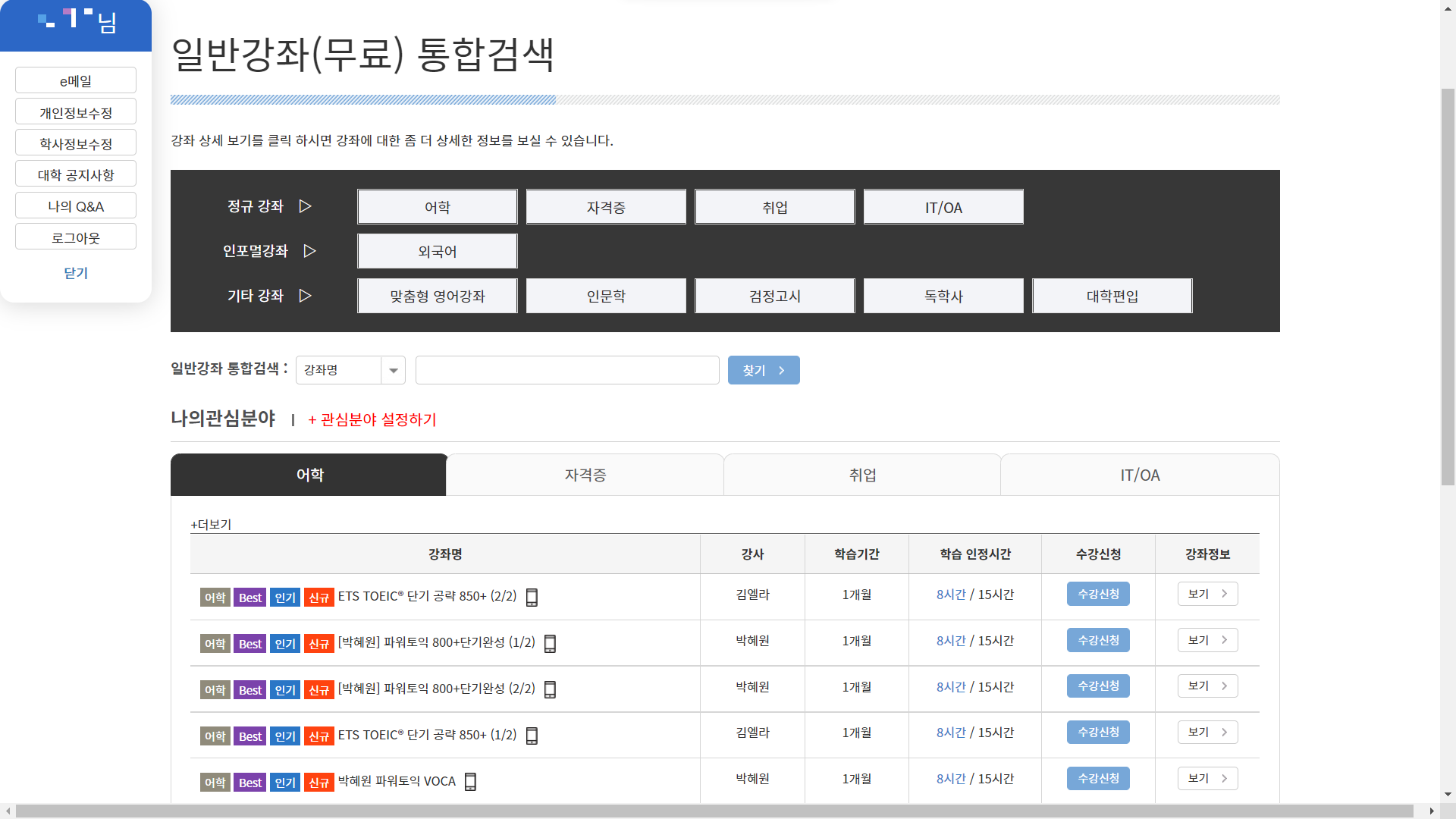Click the vertical page scrollbar
1456x819 pixels.
1447,288
